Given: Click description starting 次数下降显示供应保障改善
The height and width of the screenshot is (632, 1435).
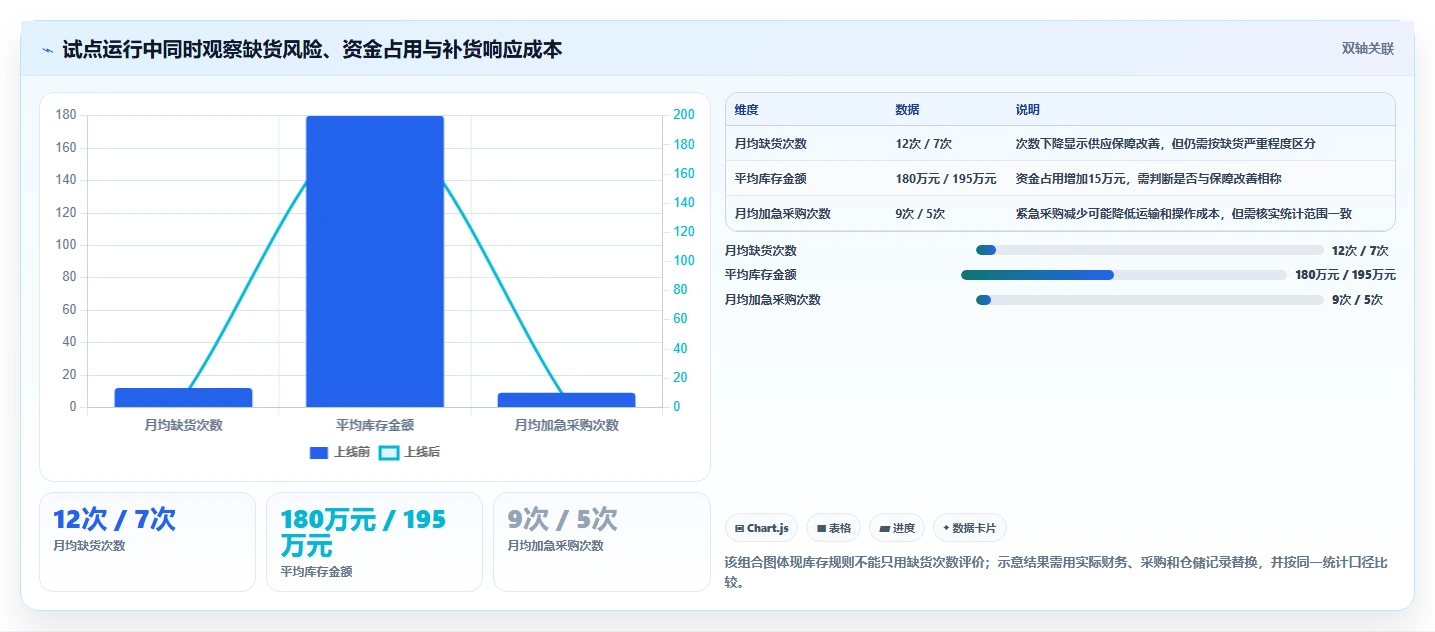Looking at the screenshot, I should [x=1165, y=144].
